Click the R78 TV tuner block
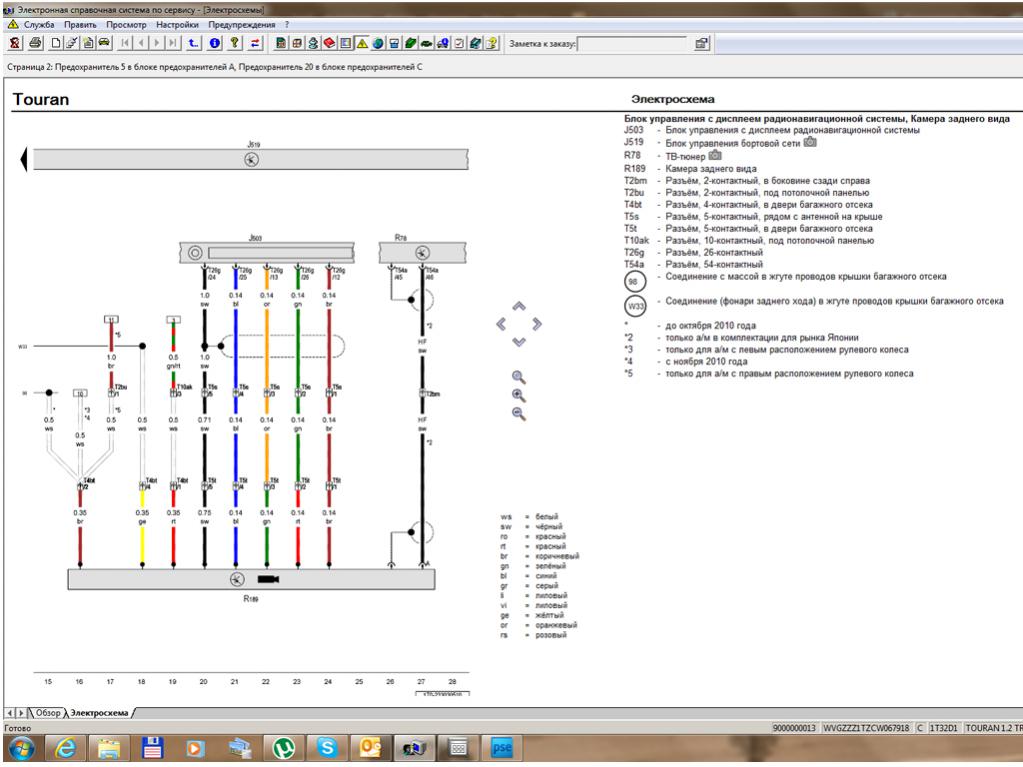This screenshot has height=767, width=1023. [x=422, y=252]
